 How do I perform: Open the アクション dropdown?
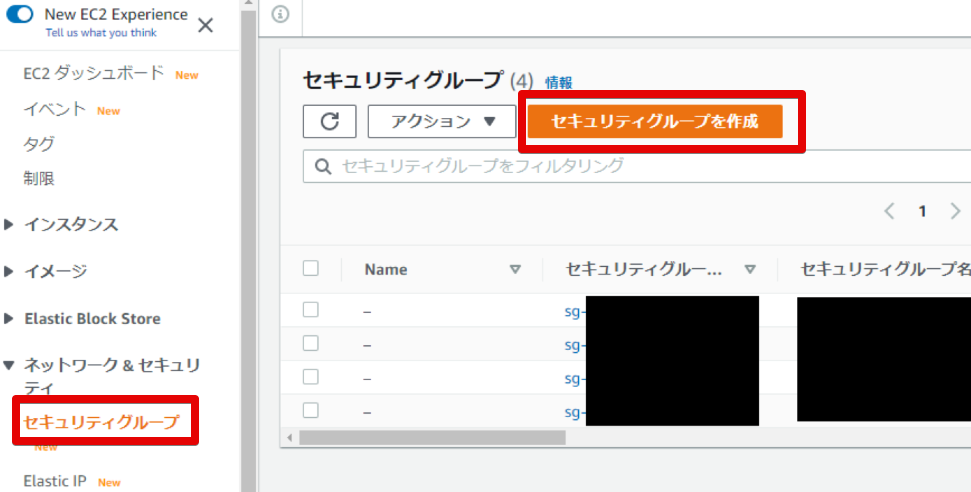click(442, 121)
